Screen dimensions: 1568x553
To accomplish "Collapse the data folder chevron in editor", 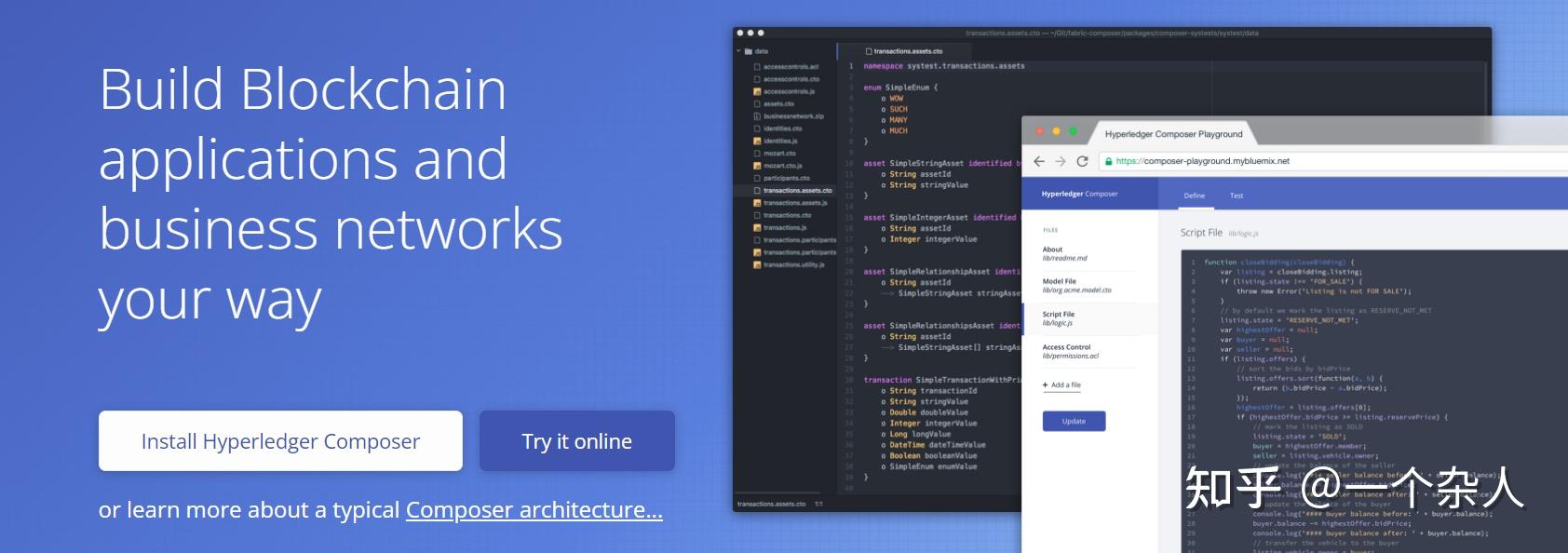I will [x=738, y=51].
